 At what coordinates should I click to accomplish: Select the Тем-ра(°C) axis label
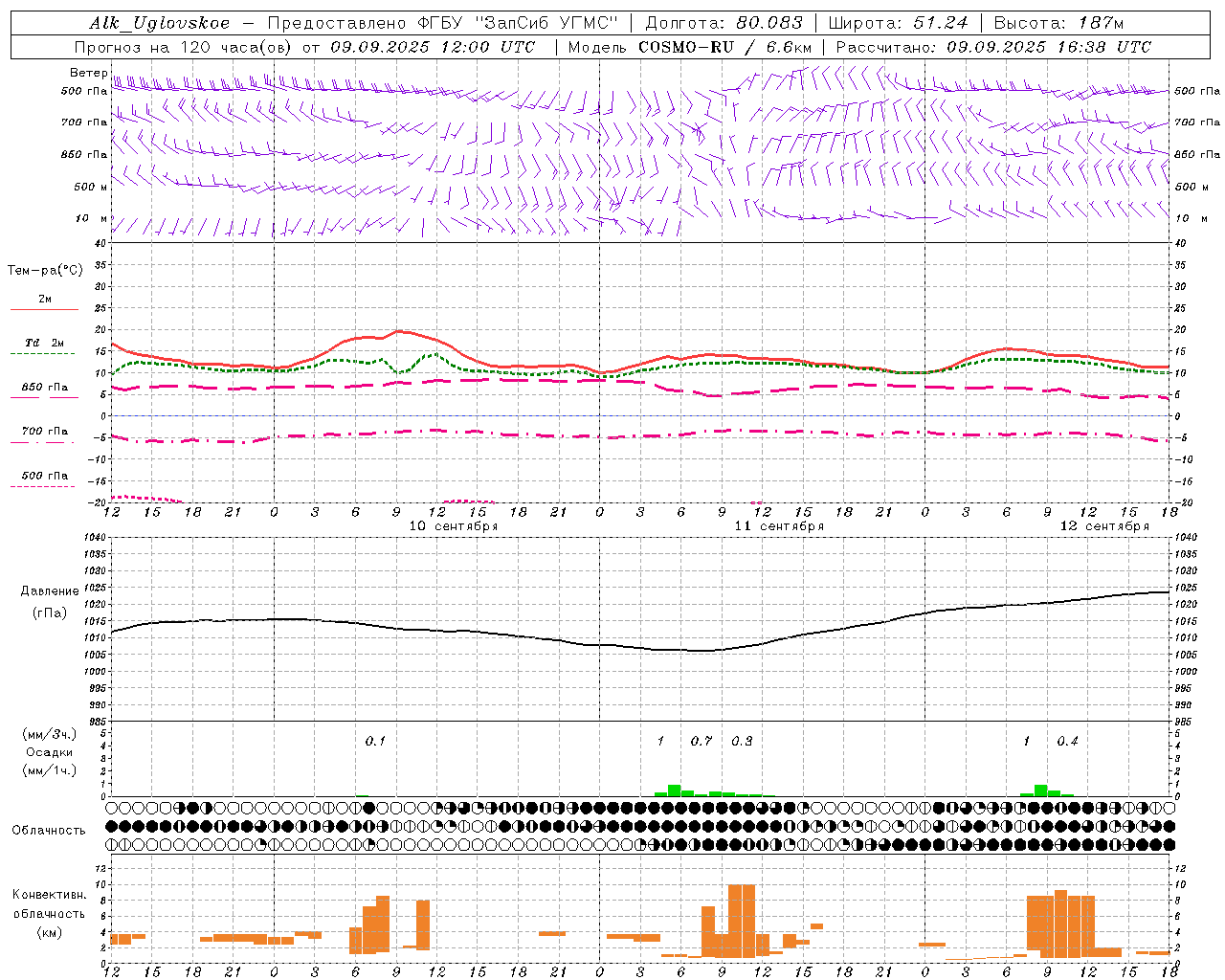coord(45,271)
